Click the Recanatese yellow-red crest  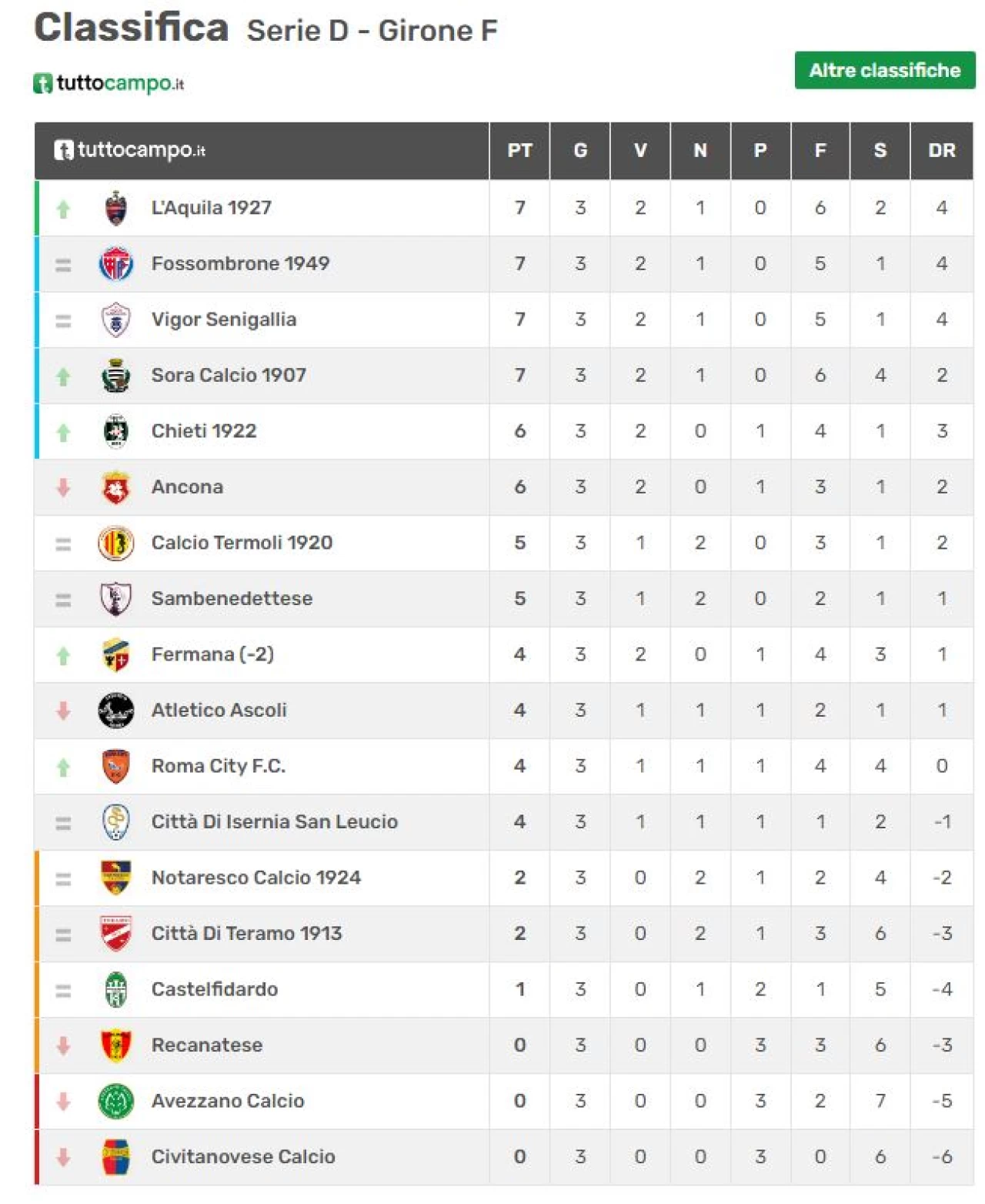point(116,1045)
